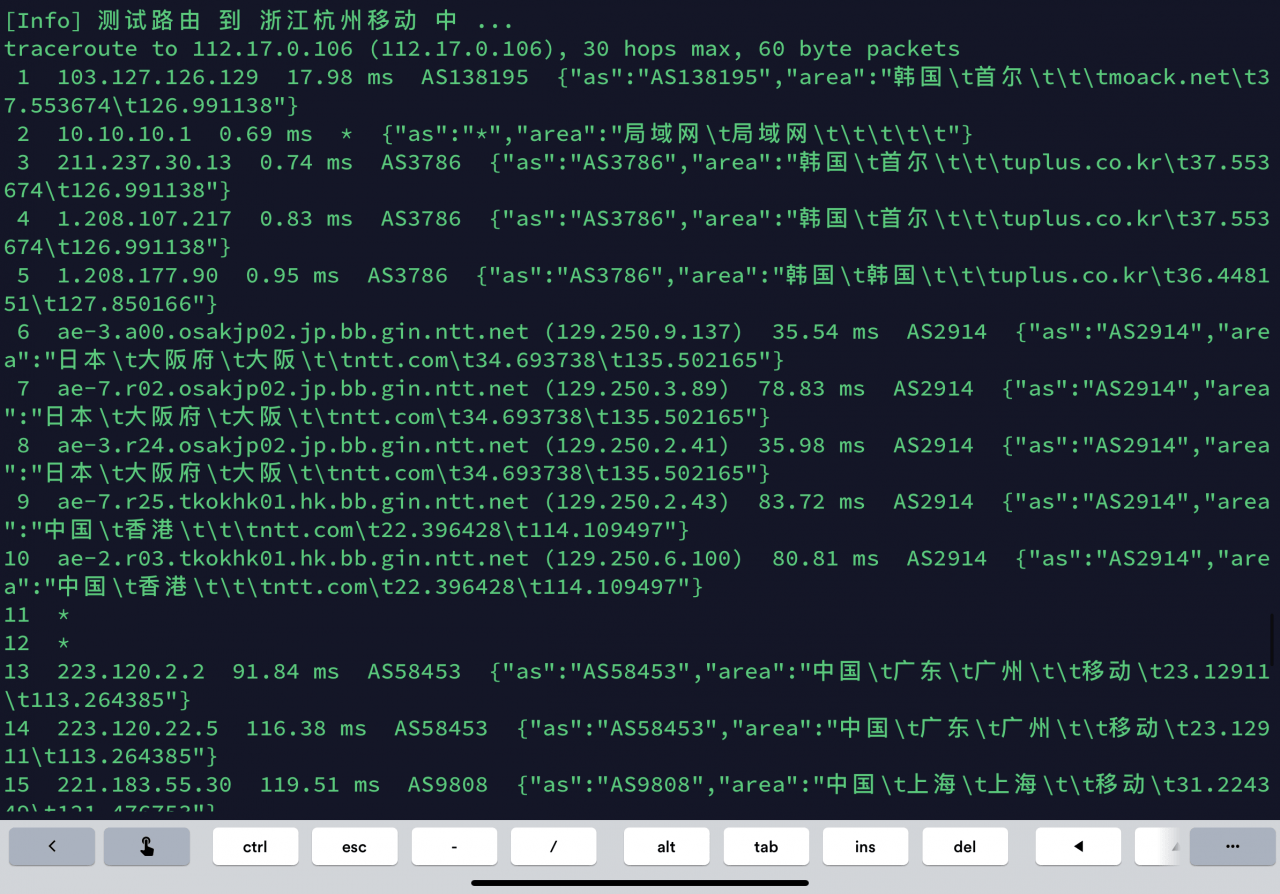Viewport: 1280px width, 894px height.
Task: Click hop 14 IP 223.120.22.5
Action: [x=138, y=728]
